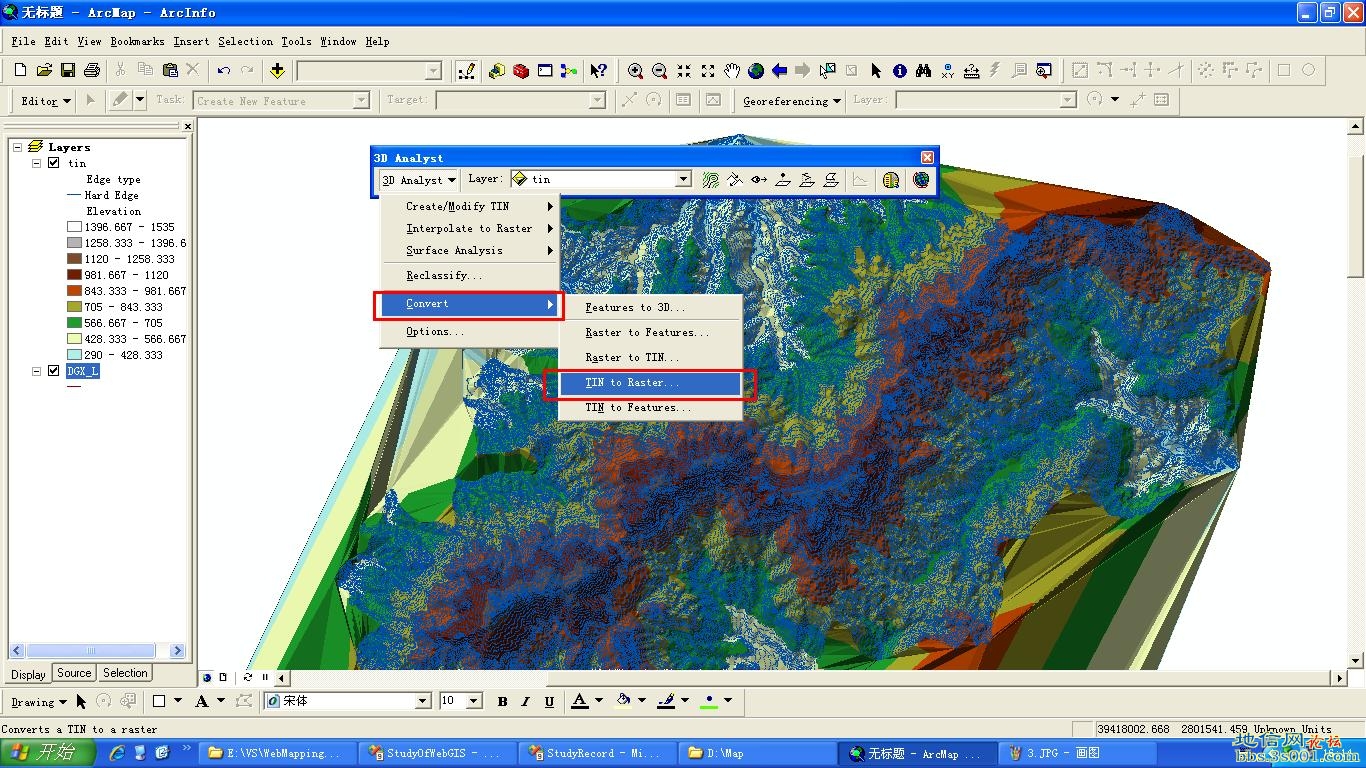
Task: Launch ArcCatalog from the toolbar icon
Action: (497, 70)
